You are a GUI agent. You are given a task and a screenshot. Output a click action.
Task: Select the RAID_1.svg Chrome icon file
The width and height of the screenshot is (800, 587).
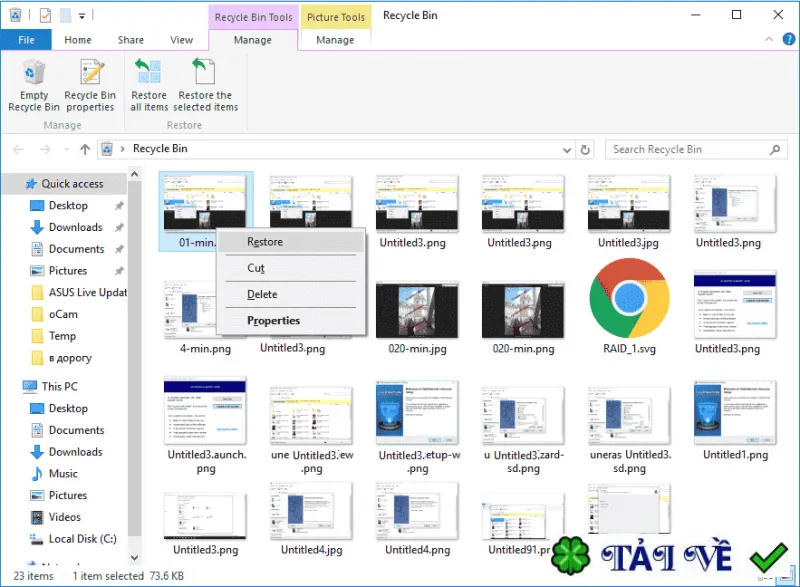point(629,305)
